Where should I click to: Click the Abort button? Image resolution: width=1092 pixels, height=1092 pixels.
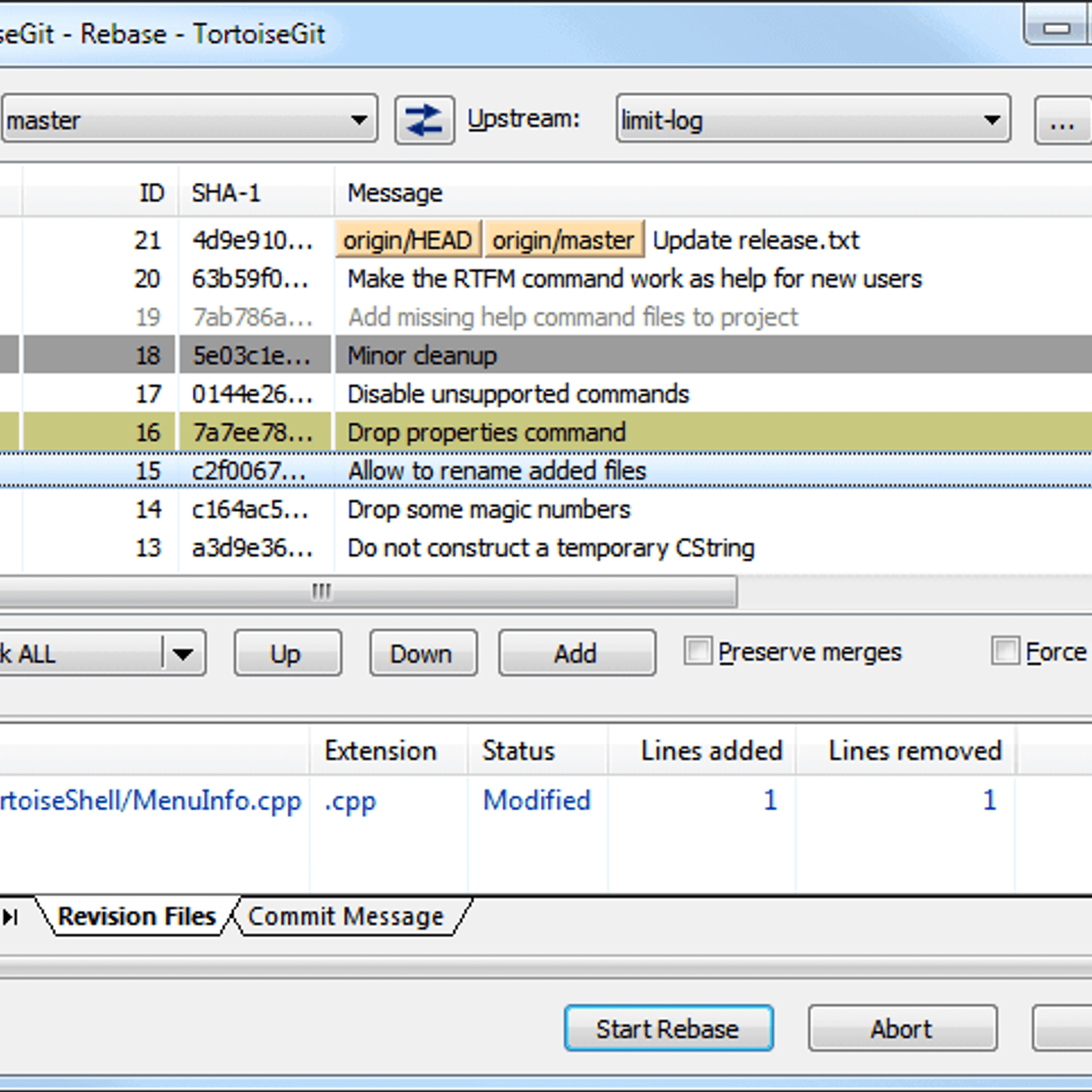pyautogui.click(x=902, y=1029)
